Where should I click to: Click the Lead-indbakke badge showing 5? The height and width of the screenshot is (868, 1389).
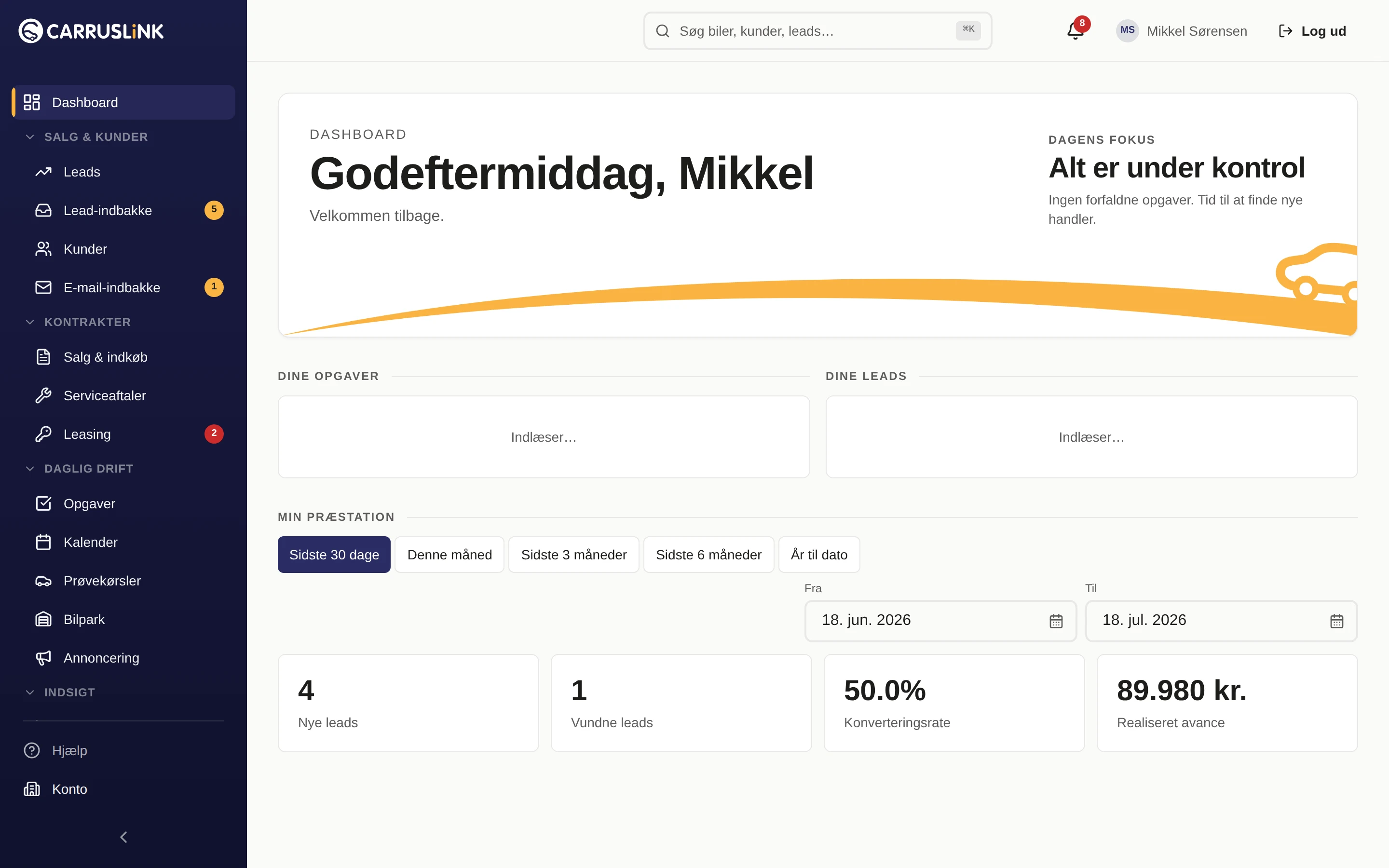point(214,210)
